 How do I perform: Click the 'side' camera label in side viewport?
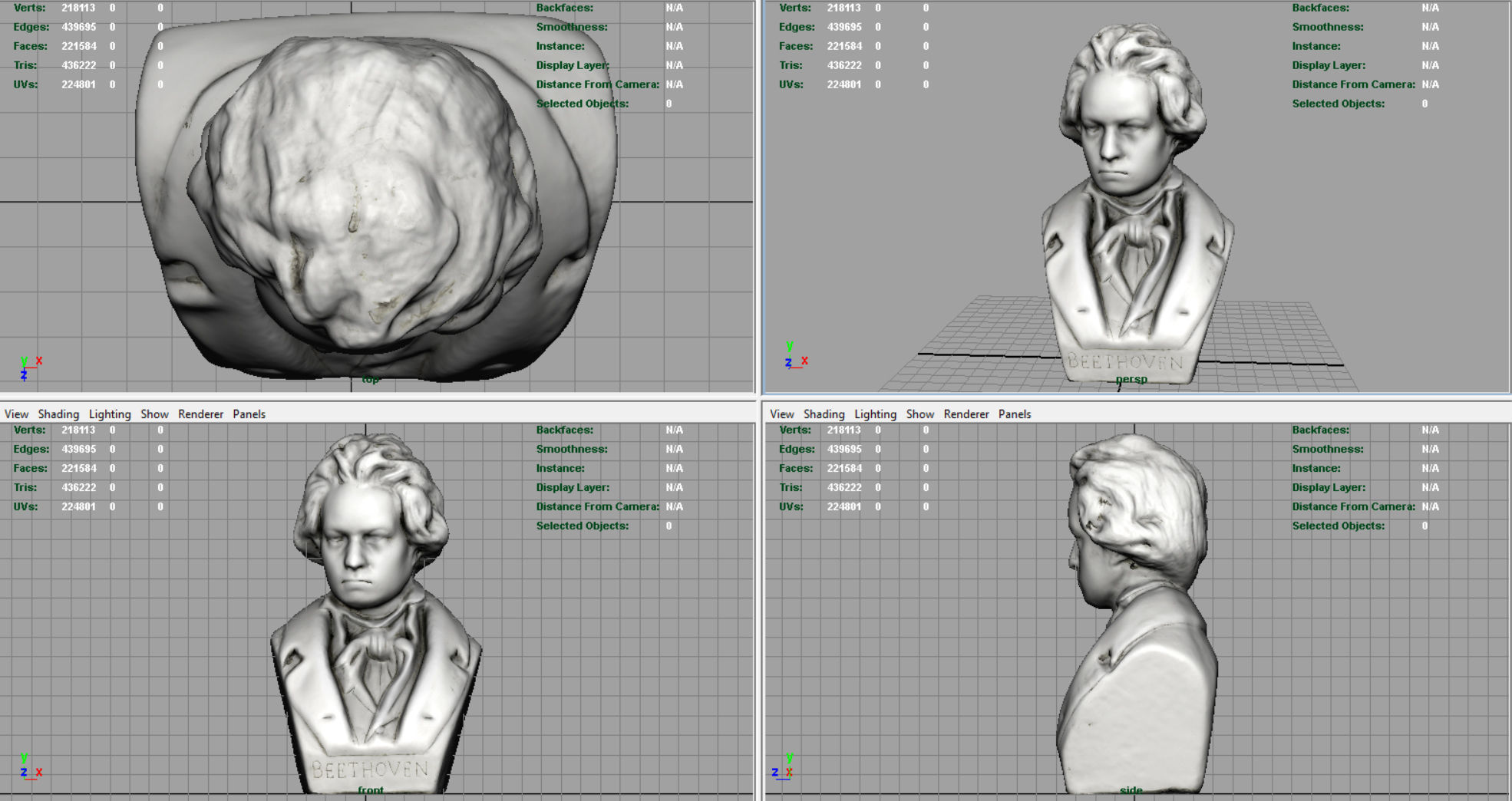click(1131, 790)
